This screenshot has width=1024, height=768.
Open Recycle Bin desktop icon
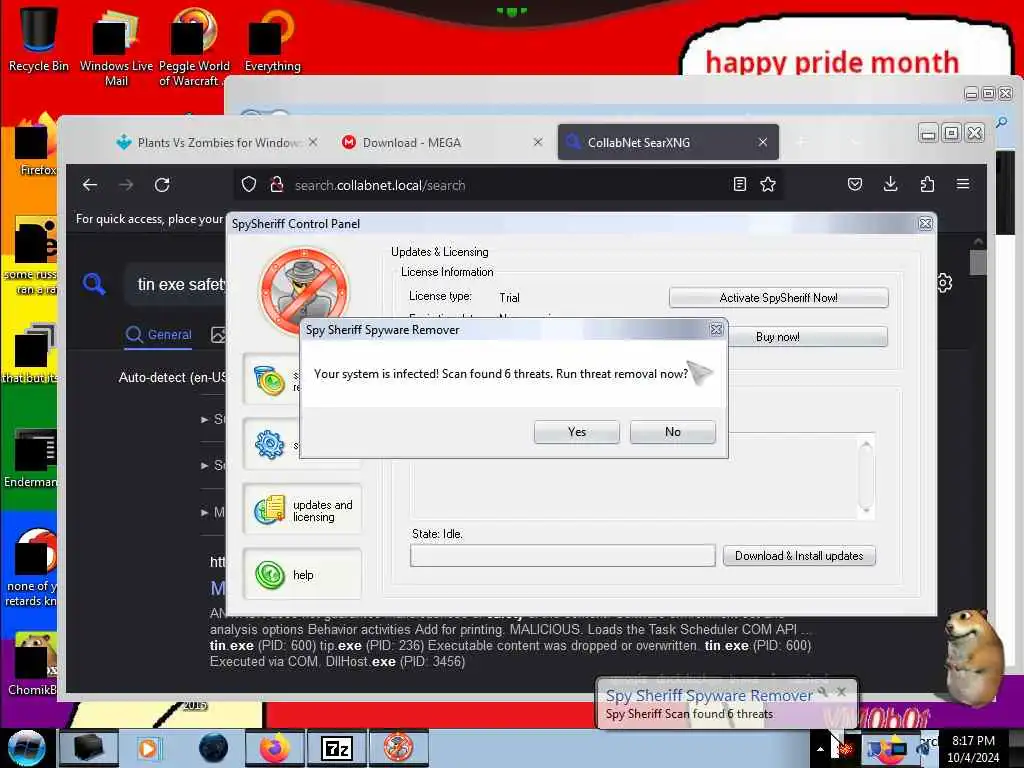coord(39,39)
